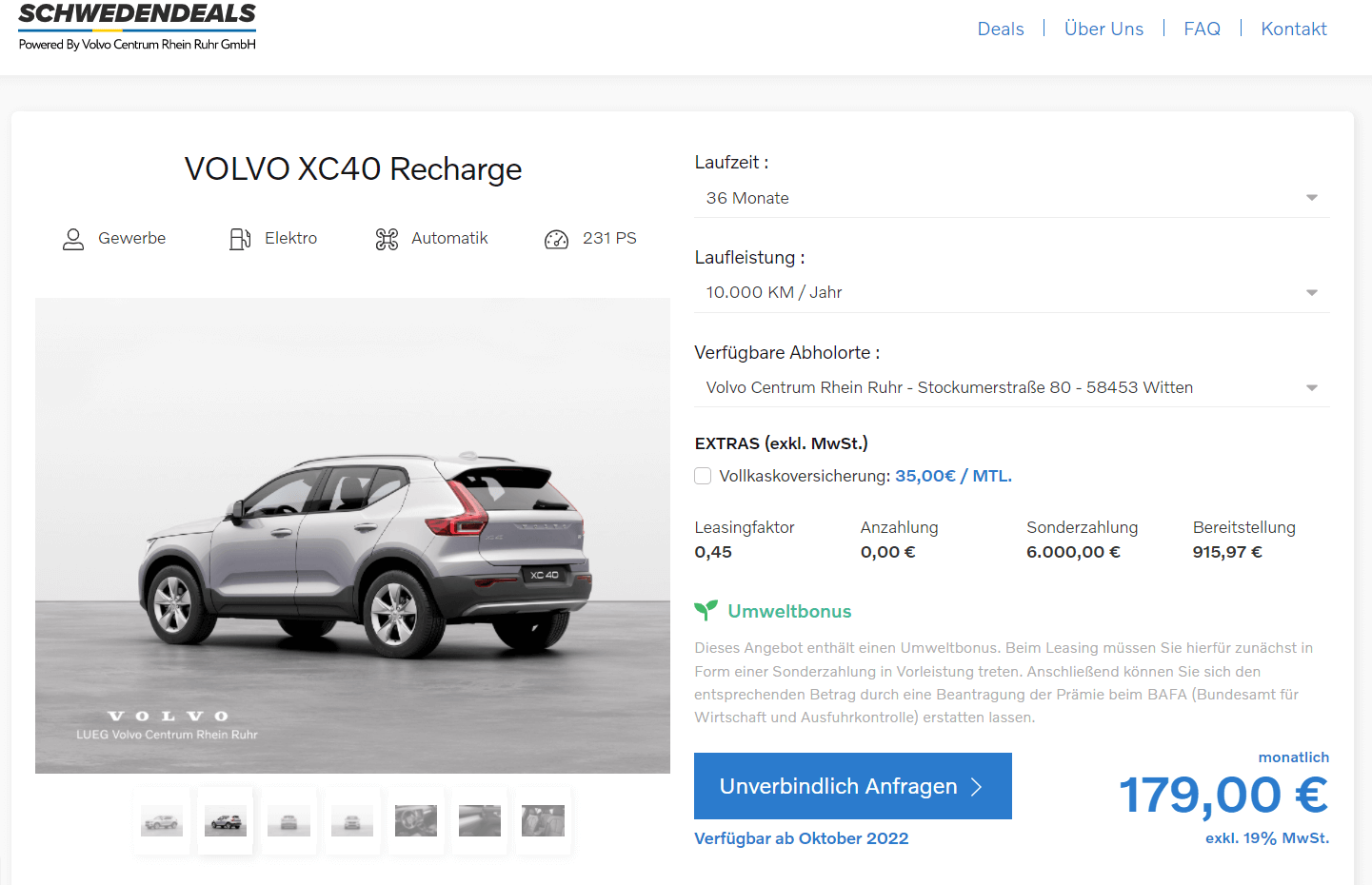This screenshot has width=1372, height=885.
Task: Click the VOLVO XC40 Recharge title
Action: click(353, 168)
